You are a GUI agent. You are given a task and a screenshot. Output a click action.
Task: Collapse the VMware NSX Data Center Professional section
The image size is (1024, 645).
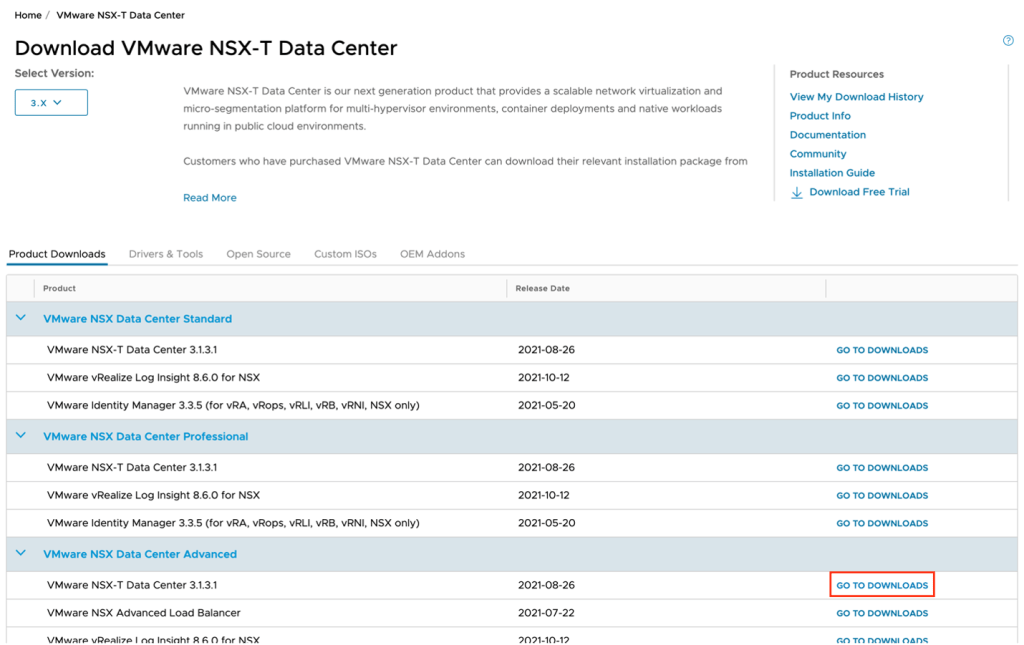coord(20,436)
